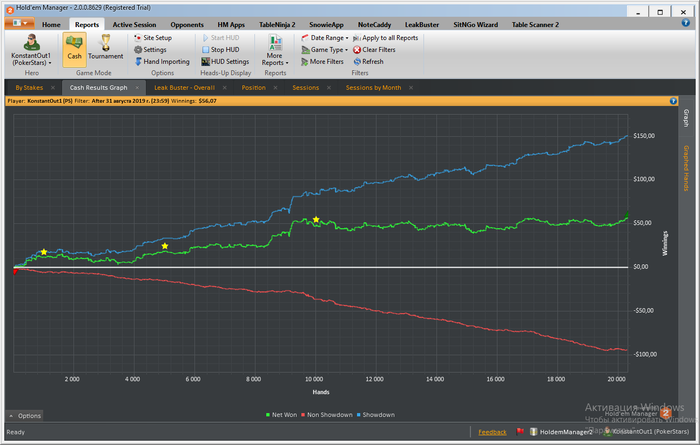Switch to Sessions by Month tab
The image size is (700, 445).
[373, 87]
